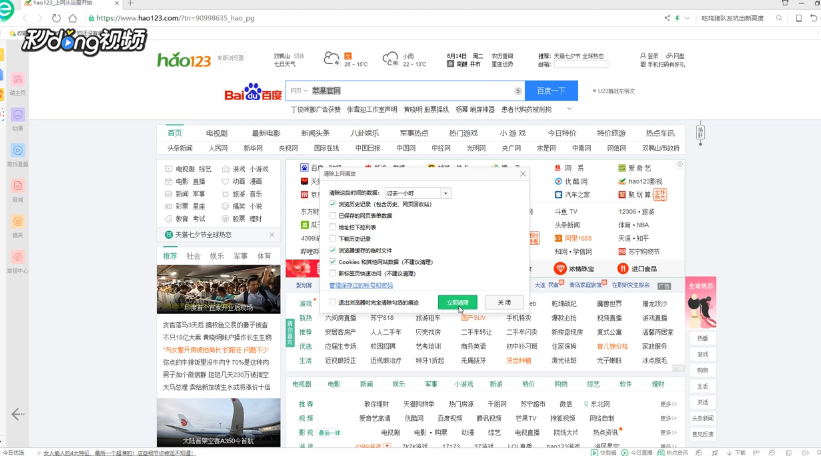Open the 网页 search type dropdown
The width and height of the screenshot is (821, 456).
[x=299, y=91]
